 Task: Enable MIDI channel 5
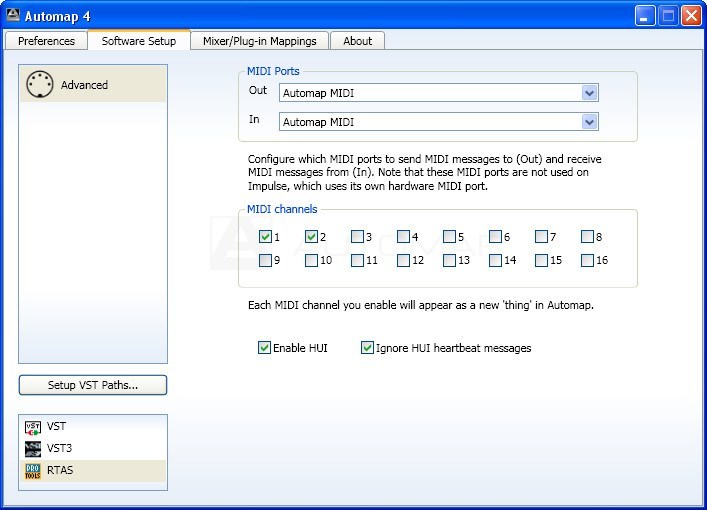click(x=449, y=236)
